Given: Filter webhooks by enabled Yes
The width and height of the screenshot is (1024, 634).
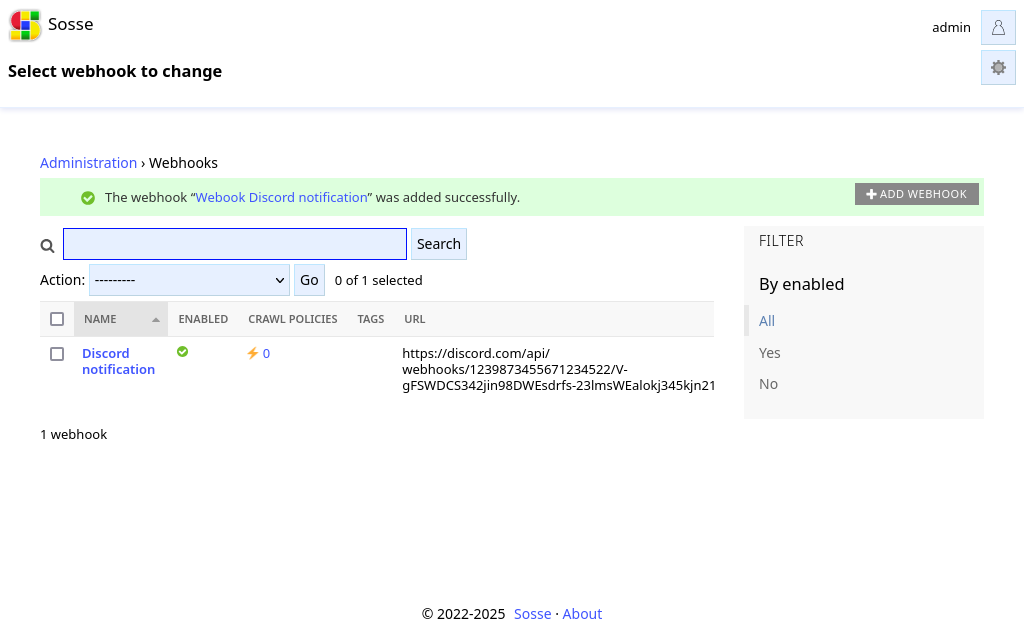Looking at the screenshot, I should pyautogui.click(x=769, y=353).
